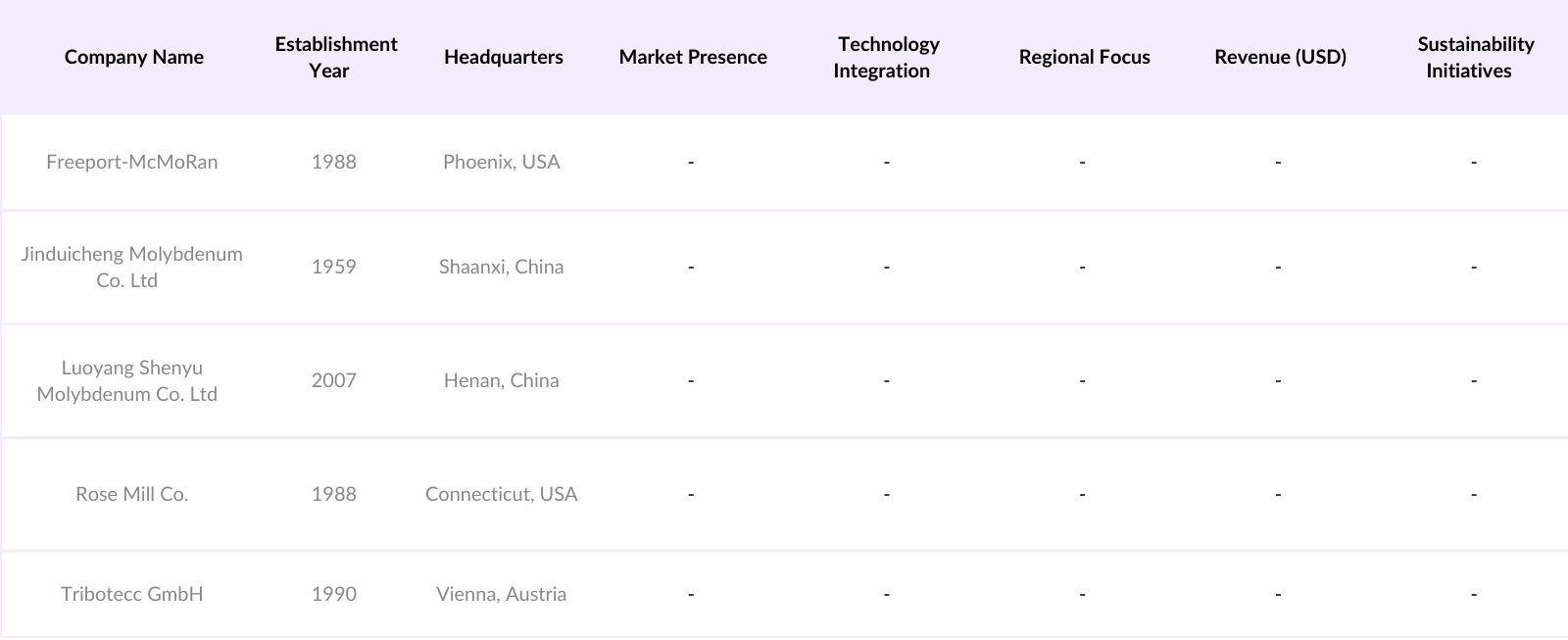Click the Phoenix, USA headquarters cell
Image resolution: width=1568 pixels, height=640 pixels.
pyautogui.click(x=501, y=162)
